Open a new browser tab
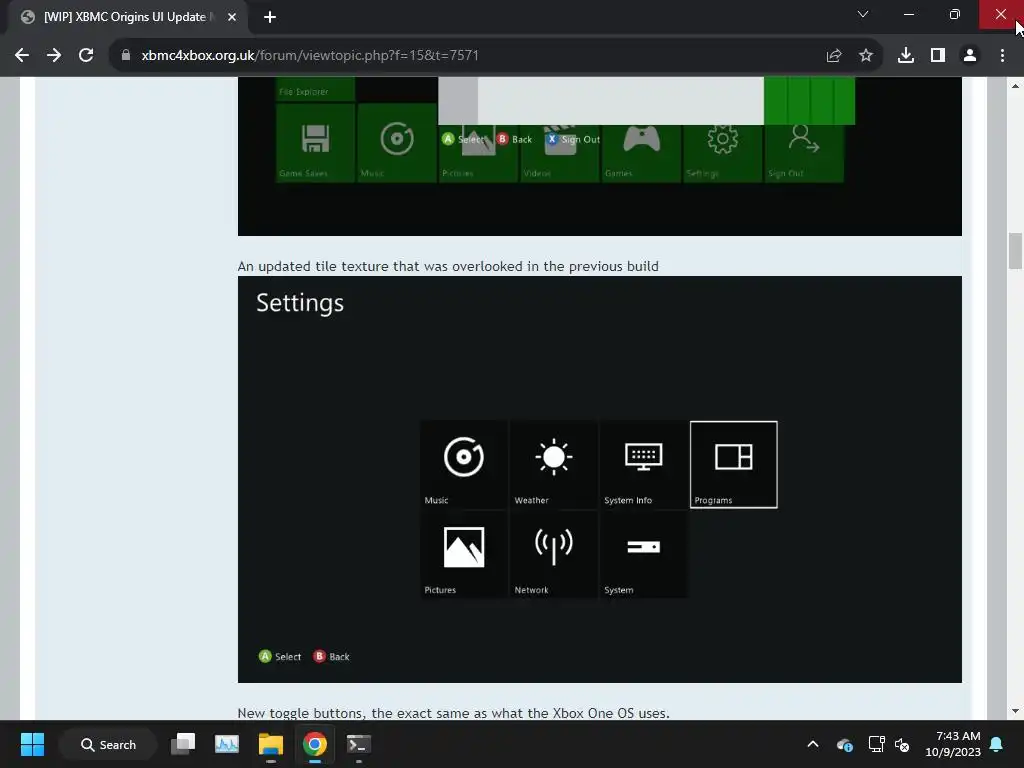The height and width of the screenshot is (768, 1024). tap(270, 17)
